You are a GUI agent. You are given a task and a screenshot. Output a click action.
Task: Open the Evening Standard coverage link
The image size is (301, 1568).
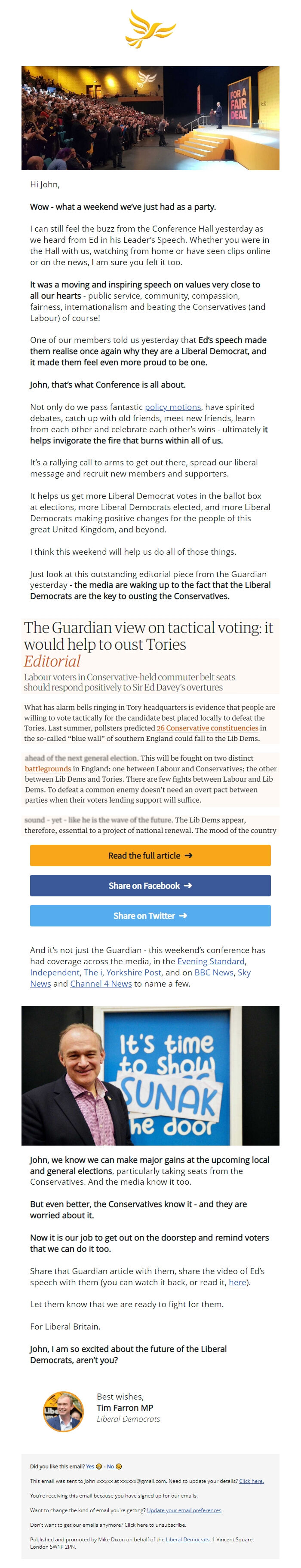pos(211,960)
